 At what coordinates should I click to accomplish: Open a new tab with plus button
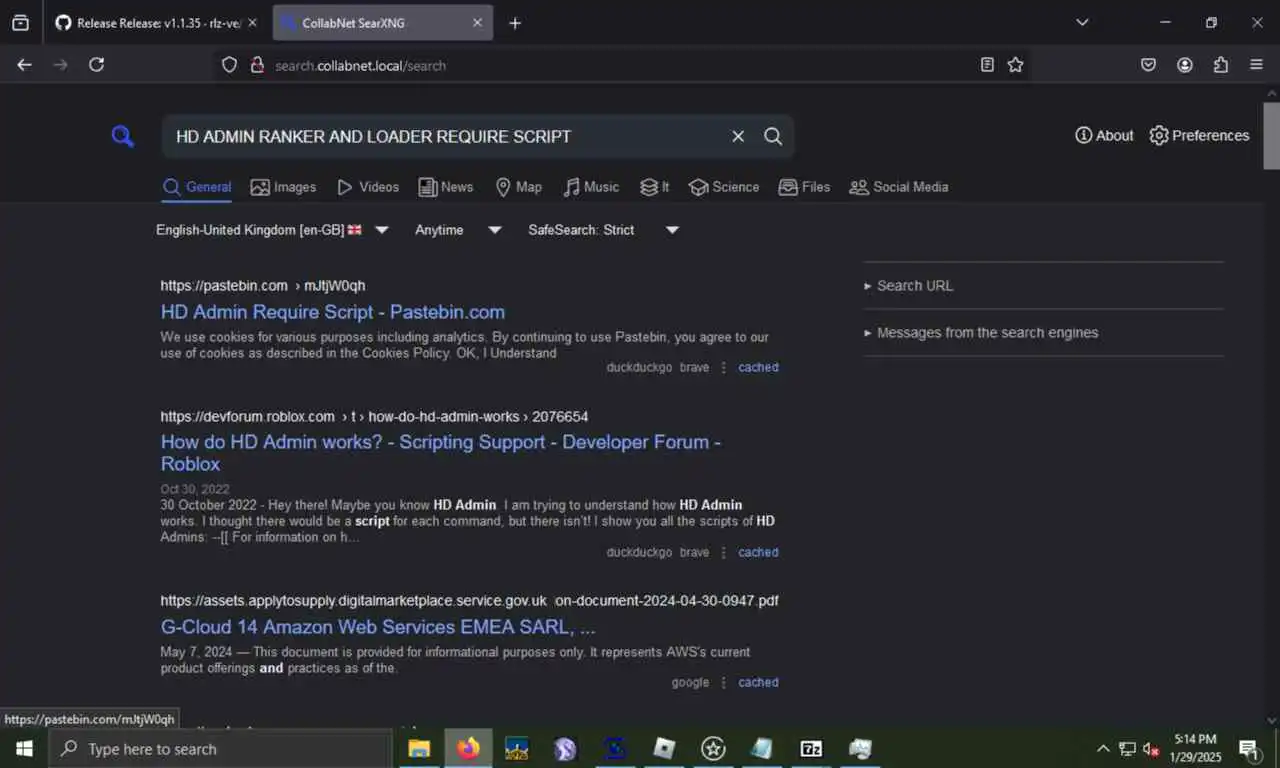pos(515,23)
